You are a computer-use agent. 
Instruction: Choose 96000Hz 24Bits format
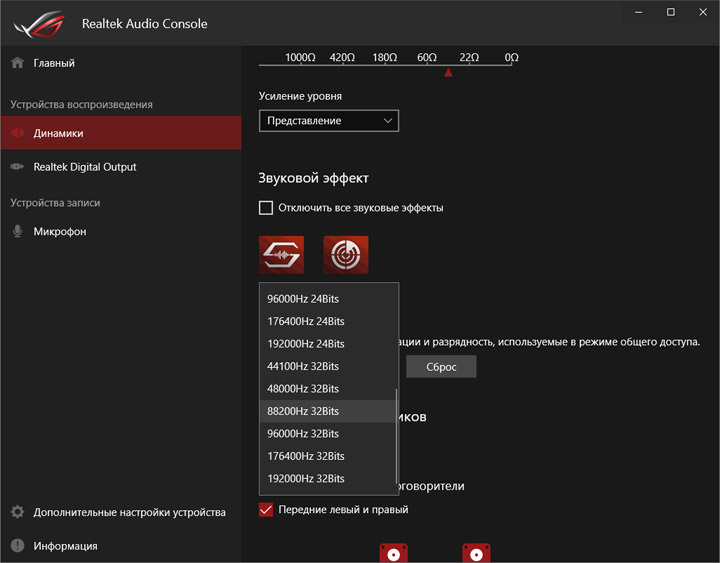(x=328, y=299)
